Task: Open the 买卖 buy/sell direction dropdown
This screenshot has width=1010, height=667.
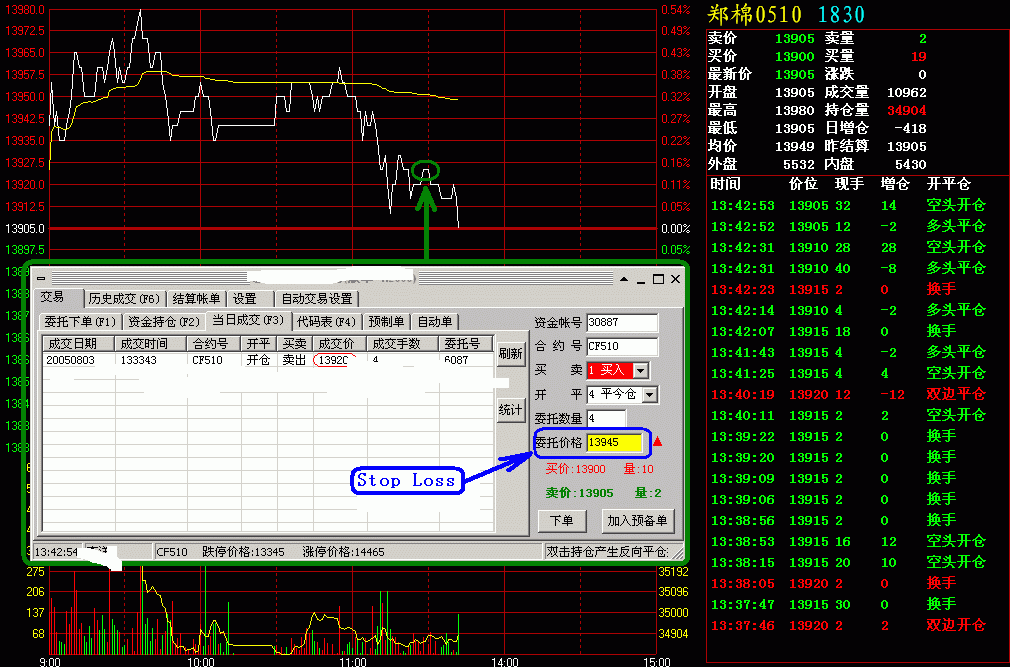Action: pyautogui.click(x=641, y=371)
